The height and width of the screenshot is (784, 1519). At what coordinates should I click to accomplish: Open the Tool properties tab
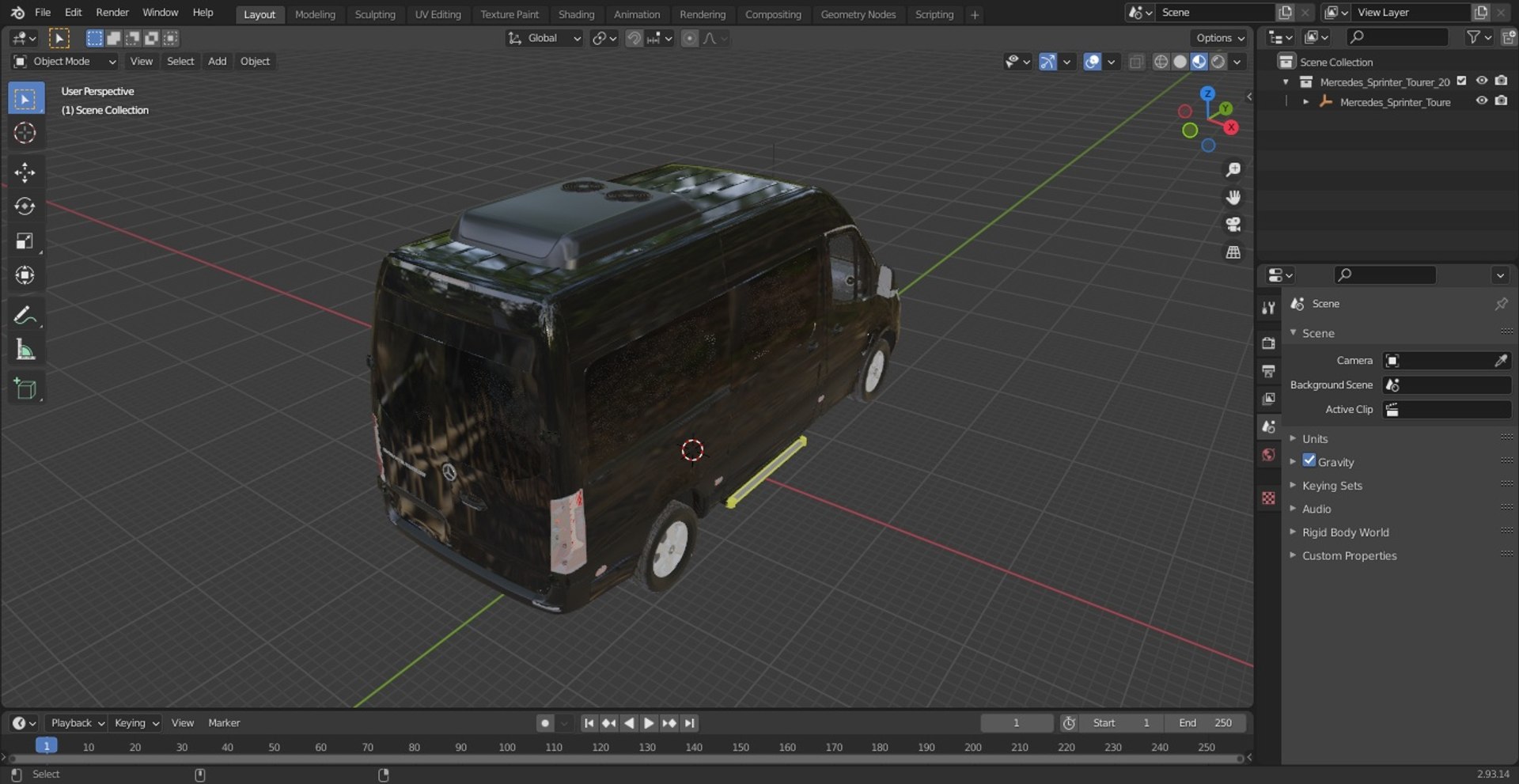[1269, 308]
